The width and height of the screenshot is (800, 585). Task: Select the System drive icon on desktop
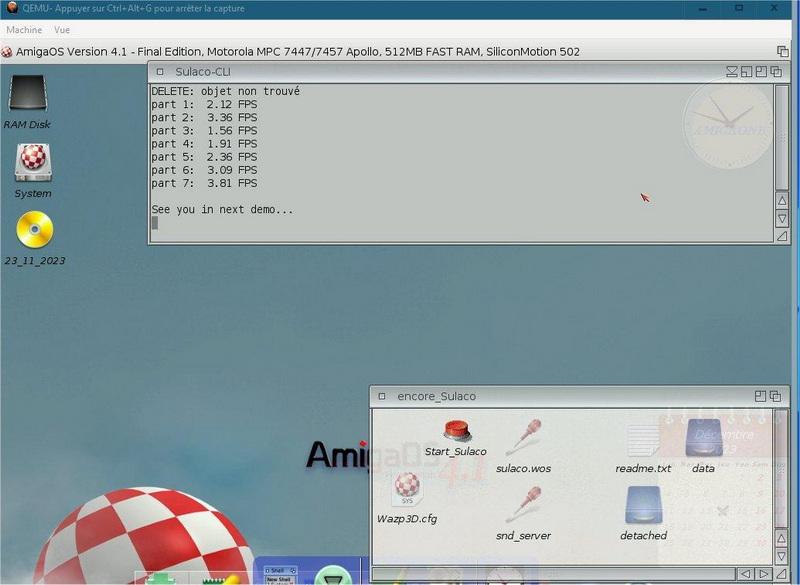33,162
